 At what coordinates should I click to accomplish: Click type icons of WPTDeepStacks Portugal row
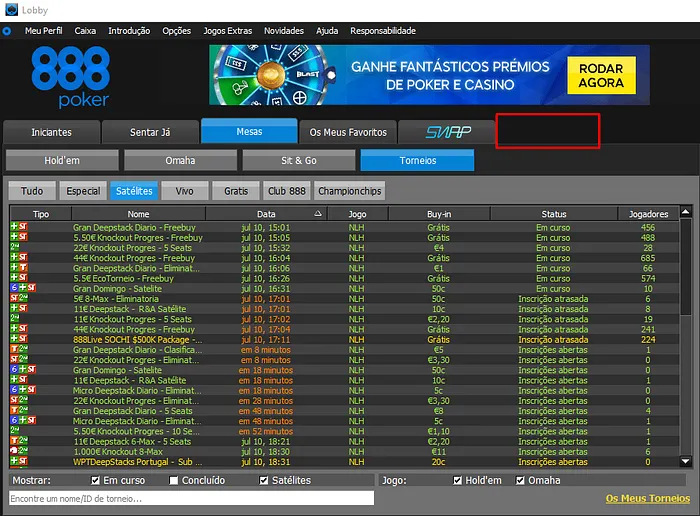(x=19, y=461)
